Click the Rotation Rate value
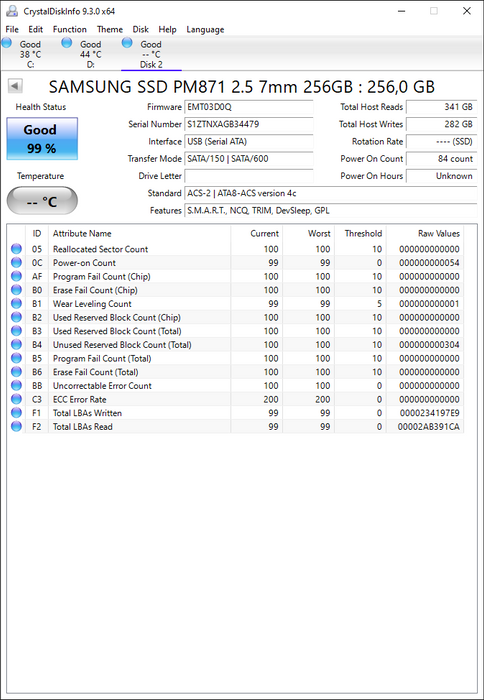The width and height of the screenshot is (484, 700). [x=442, y=142]
